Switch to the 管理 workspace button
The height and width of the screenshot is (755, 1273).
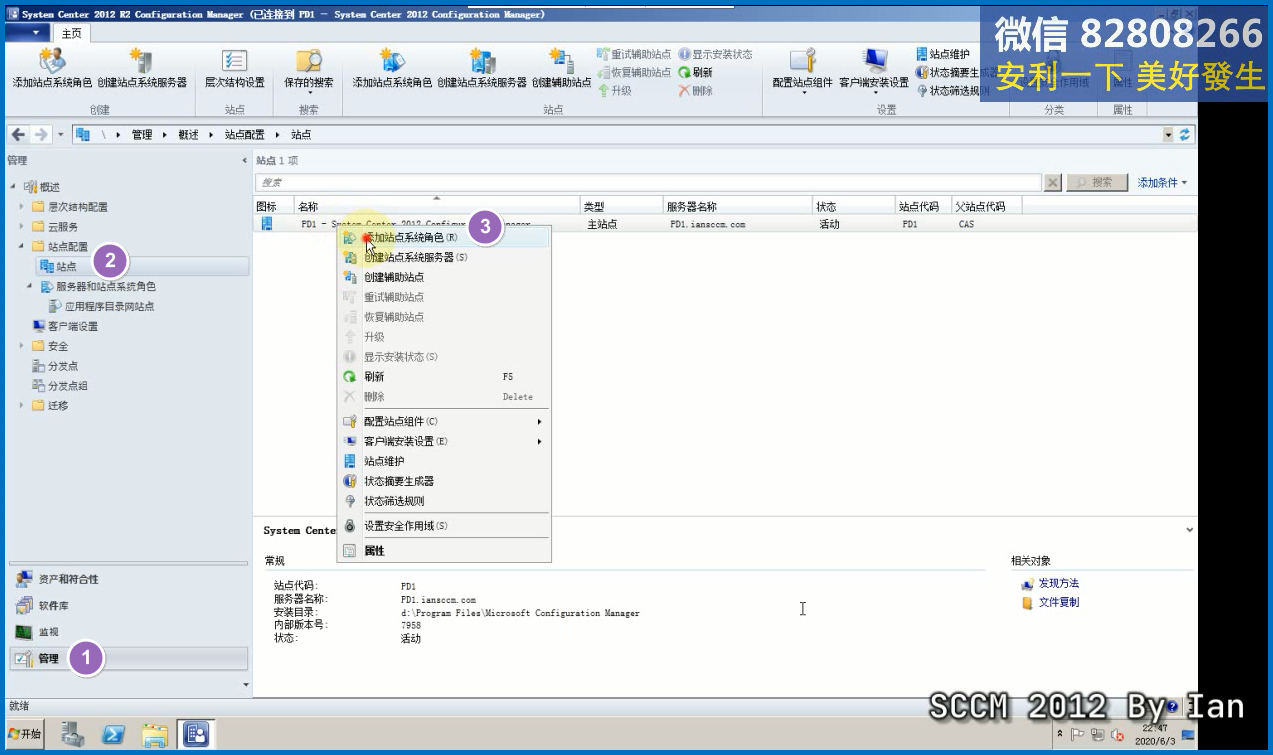[128, 658]
